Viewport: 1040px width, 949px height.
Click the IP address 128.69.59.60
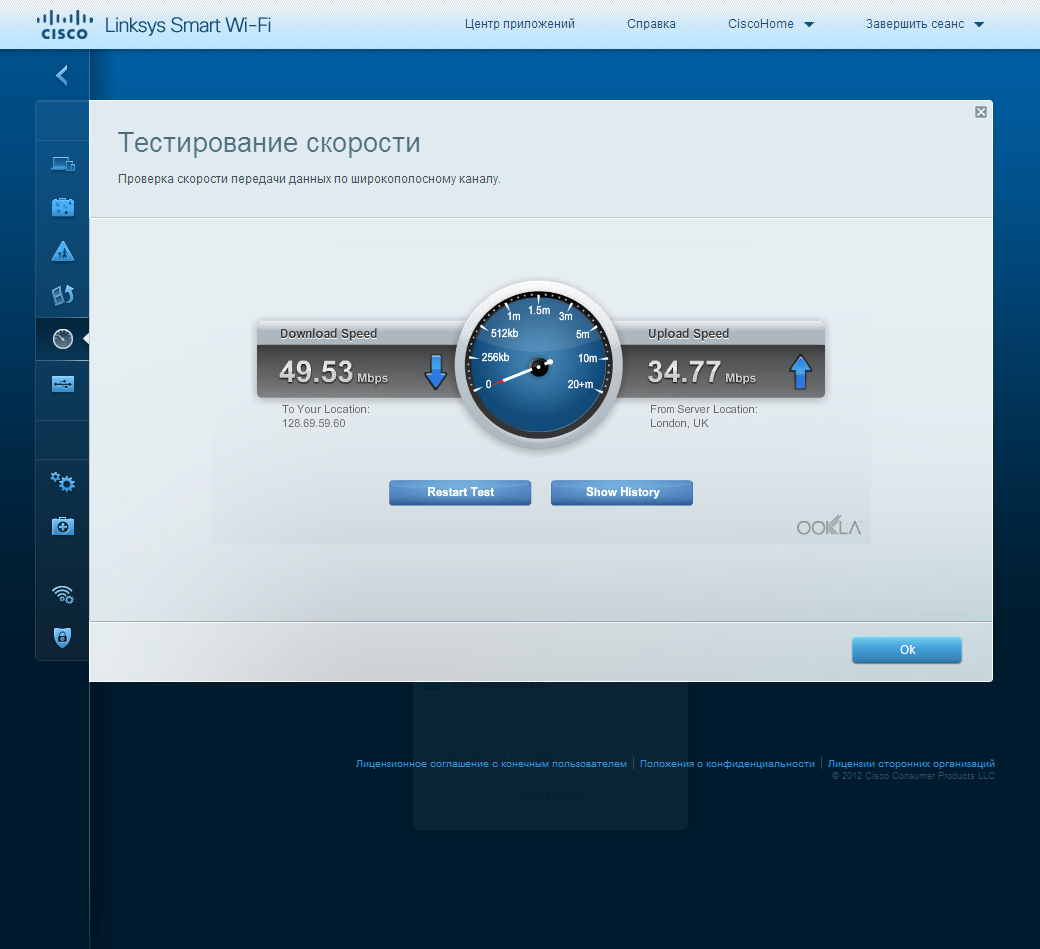pos(314,423)
